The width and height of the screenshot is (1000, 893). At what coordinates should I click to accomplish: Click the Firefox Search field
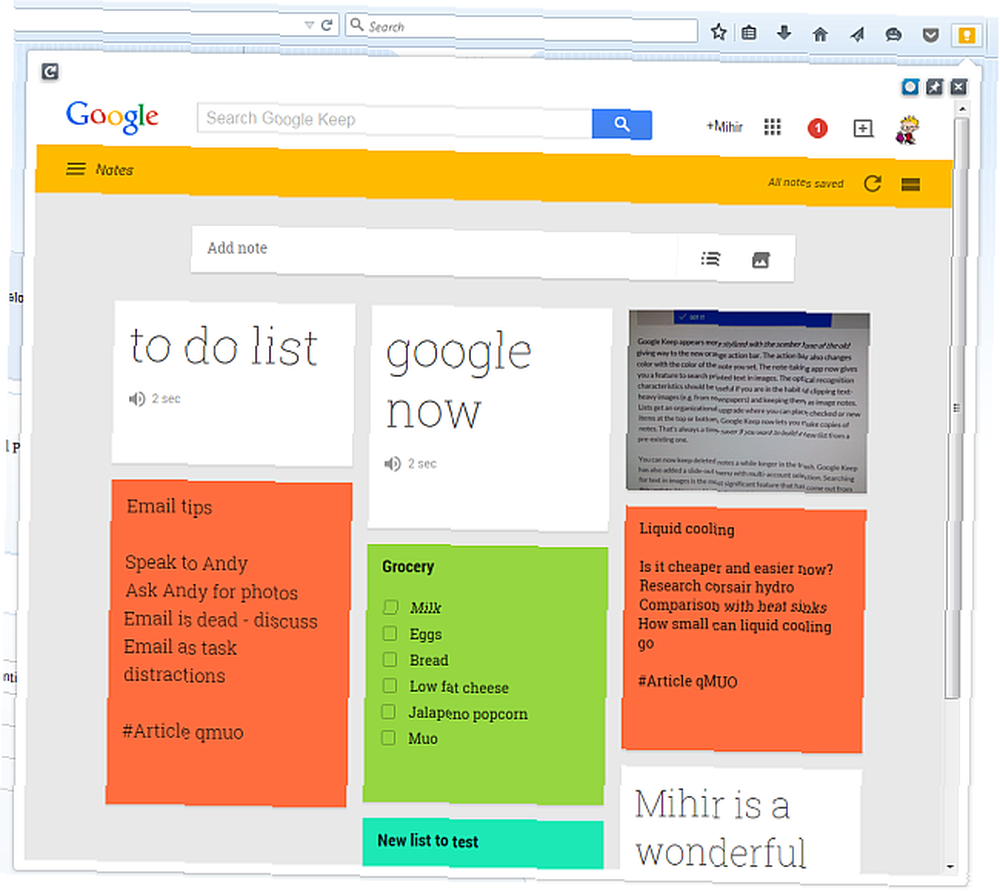(x=522, y=27)
